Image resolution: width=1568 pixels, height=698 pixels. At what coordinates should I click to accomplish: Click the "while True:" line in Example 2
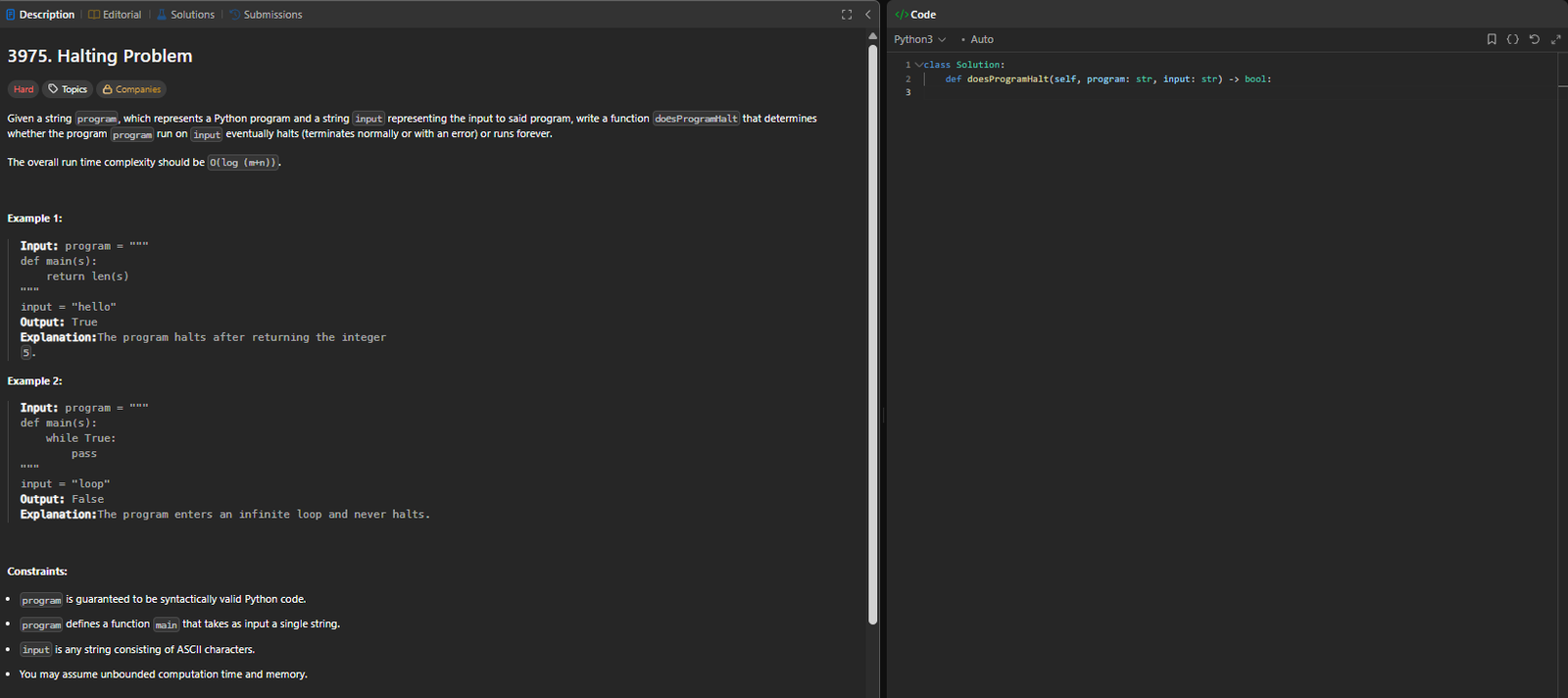(80, 439)
